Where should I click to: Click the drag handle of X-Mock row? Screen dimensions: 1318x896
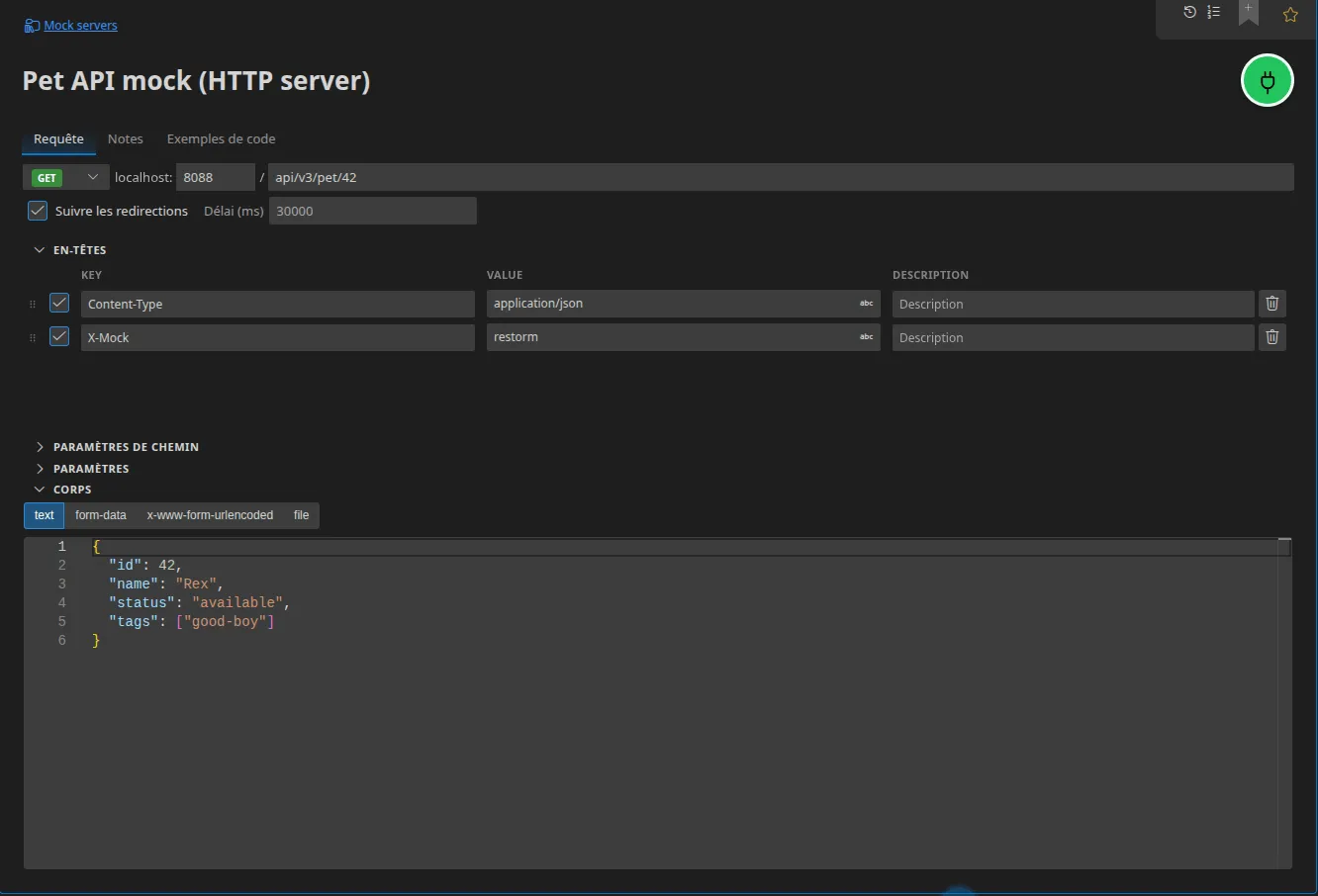[x=33, y=337]
